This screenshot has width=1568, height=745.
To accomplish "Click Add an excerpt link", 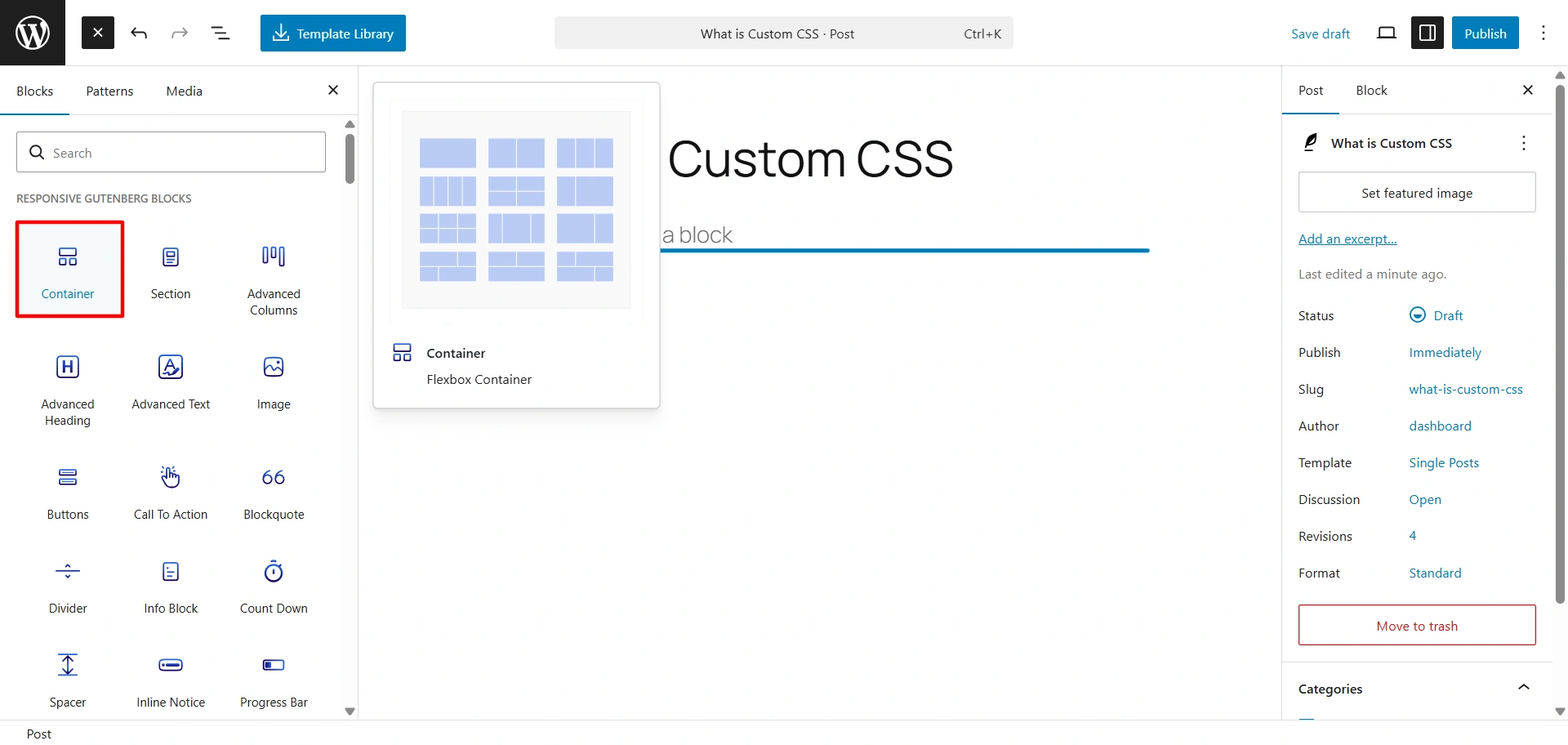I will pos(1347,239).
